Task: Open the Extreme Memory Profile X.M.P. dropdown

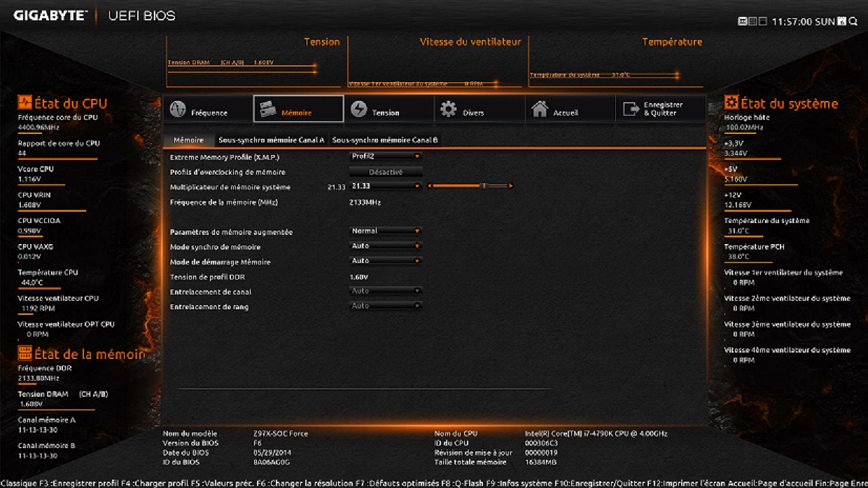Action: (385, 157)
